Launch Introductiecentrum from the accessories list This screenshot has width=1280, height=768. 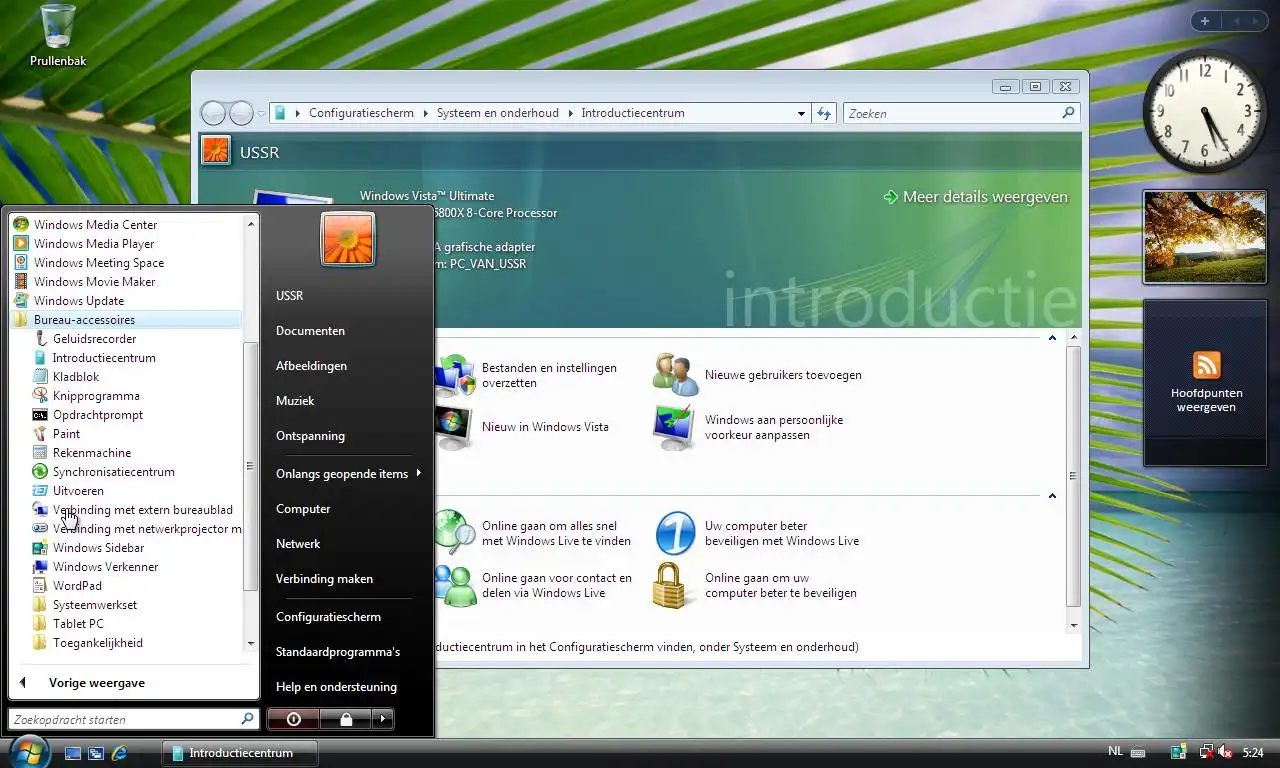coord(94,358)
